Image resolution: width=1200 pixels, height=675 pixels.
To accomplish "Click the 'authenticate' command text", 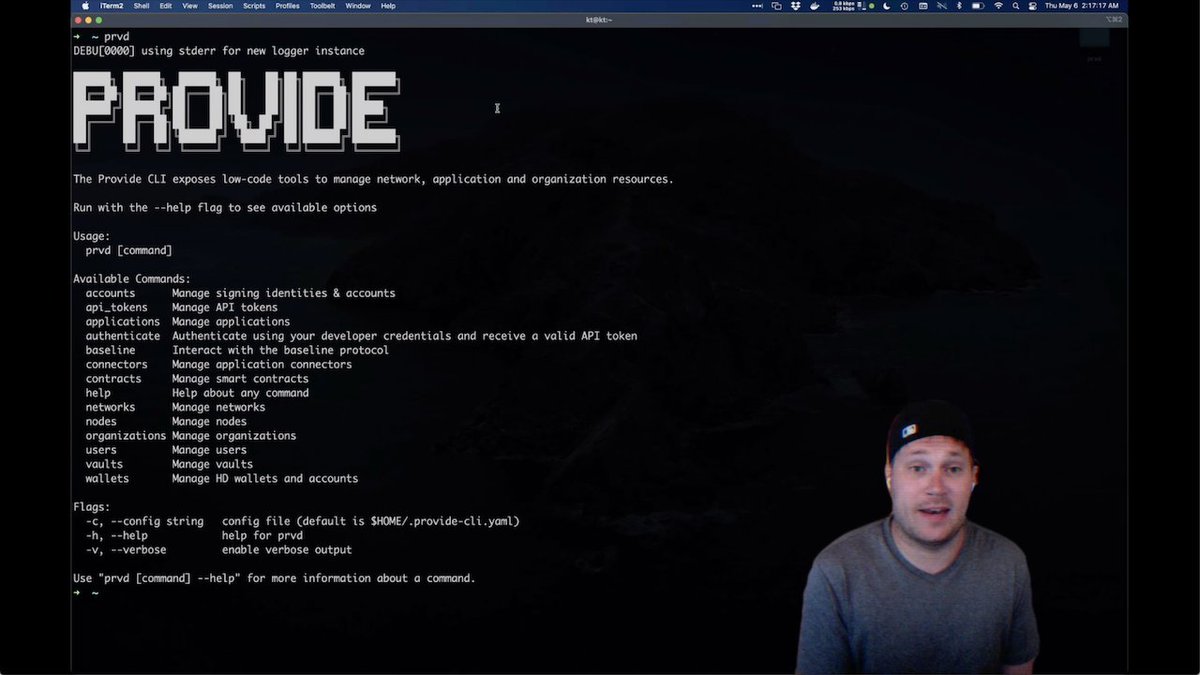I will click(122, 336).
